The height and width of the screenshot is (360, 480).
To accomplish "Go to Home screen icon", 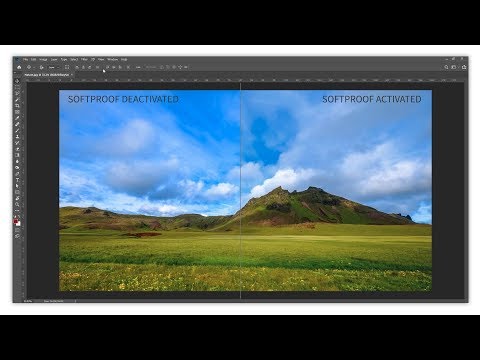I will 19,67.
